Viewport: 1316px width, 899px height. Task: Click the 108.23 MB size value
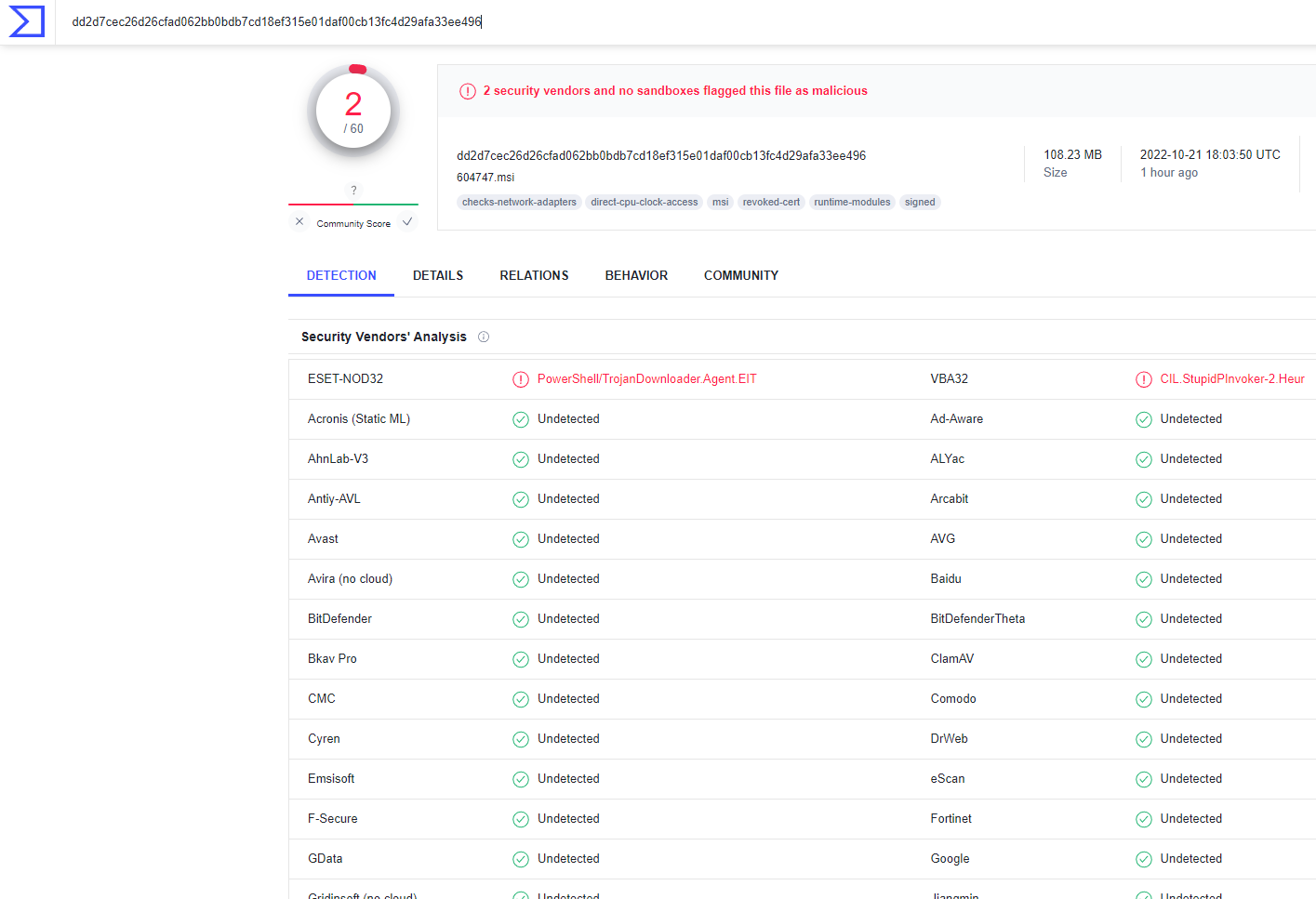1072,154
